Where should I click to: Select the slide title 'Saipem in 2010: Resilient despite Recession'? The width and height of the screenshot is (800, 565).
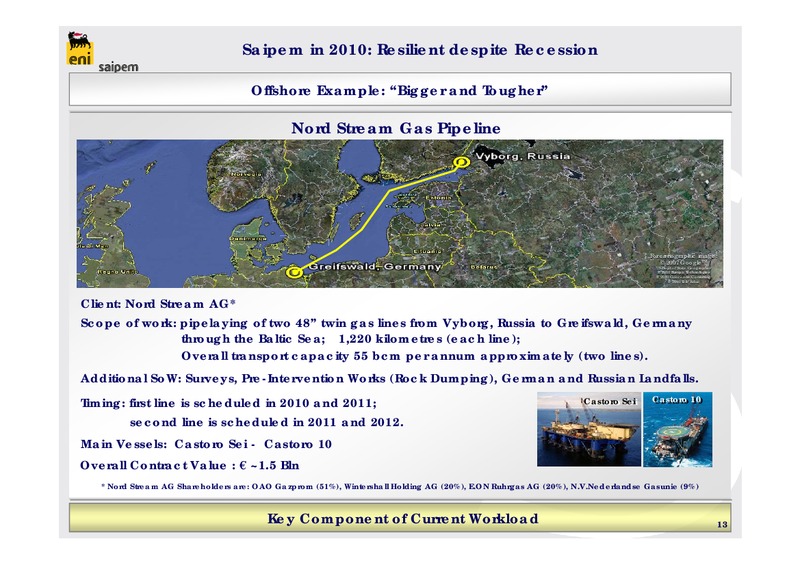tap(419, 50)
